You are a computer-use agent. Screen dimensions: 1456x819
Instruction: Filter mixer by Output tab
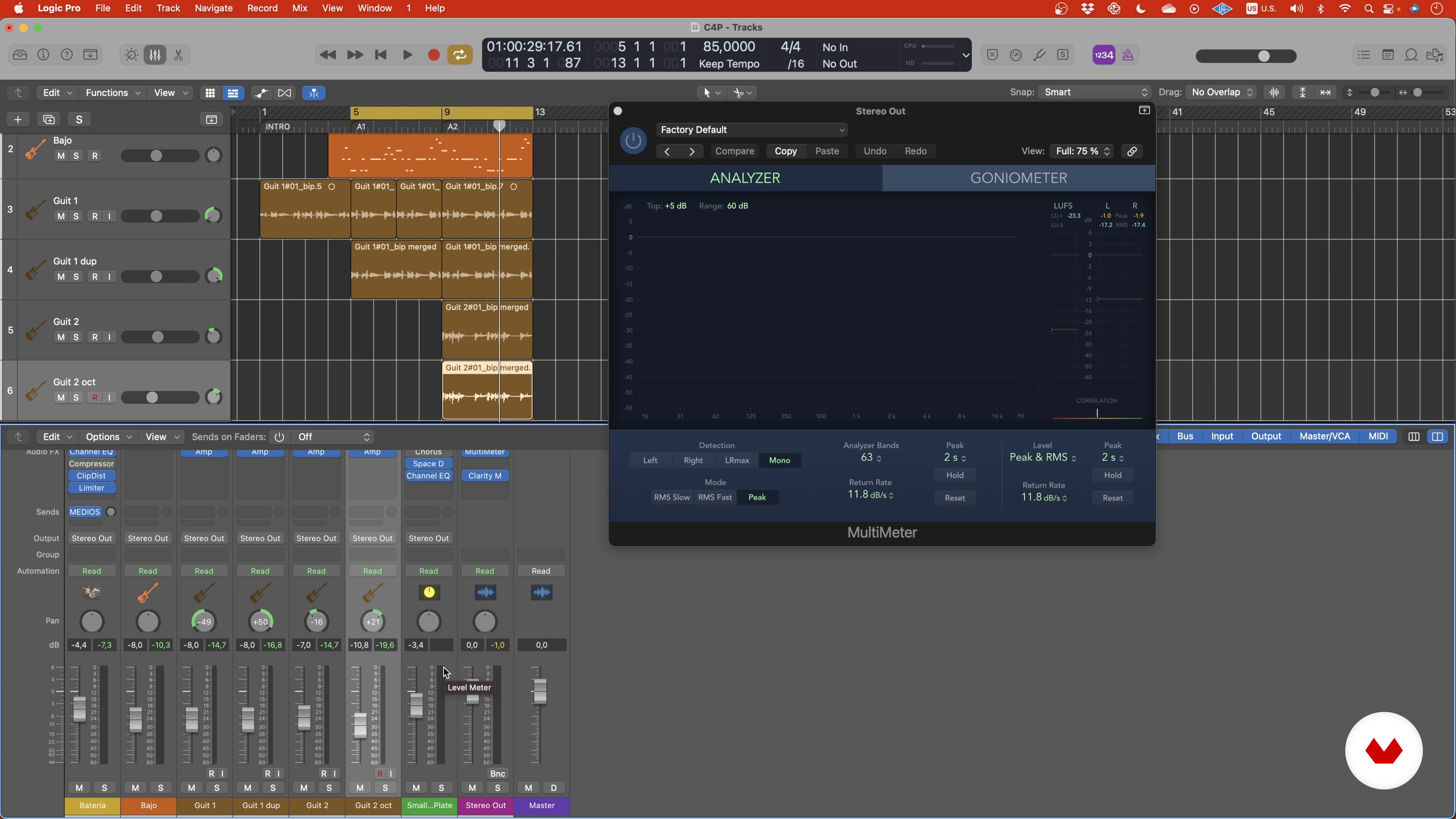(x=1266, y=436)
